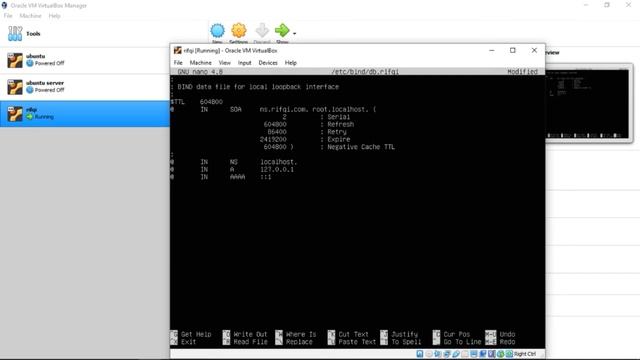640x360 pixels.
Task: Click the ubuntu VM's OS icon
Action: 15,60
